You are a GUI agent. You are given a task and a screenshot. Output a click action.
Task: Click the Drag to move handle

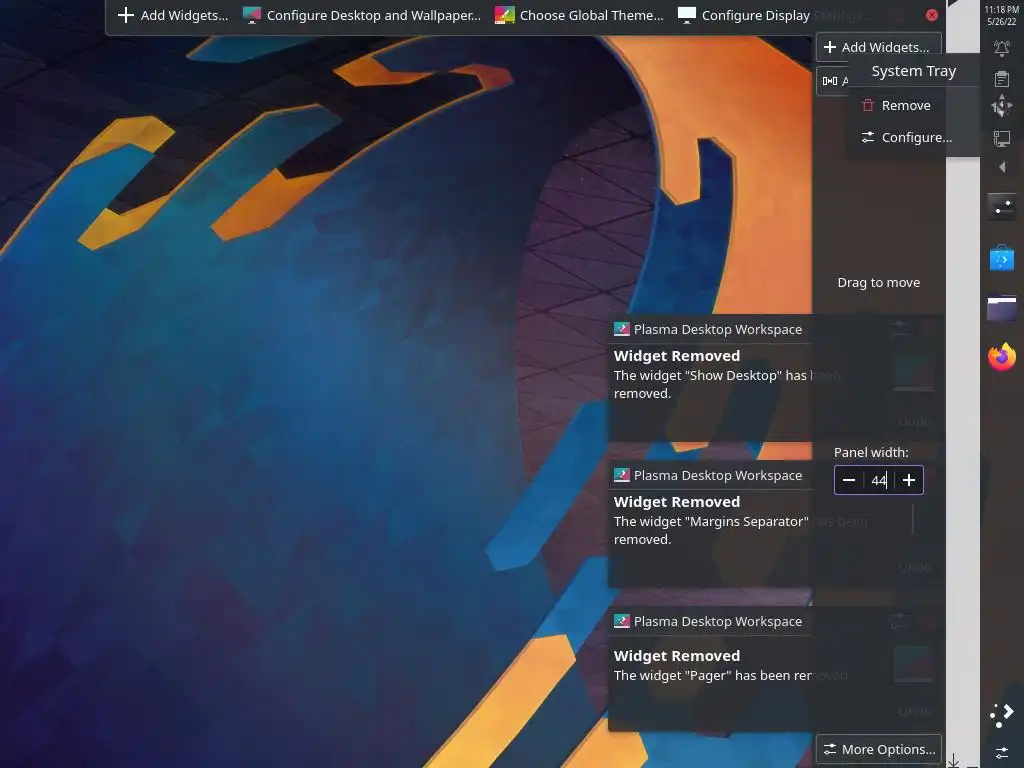click(x=878, y=282)
